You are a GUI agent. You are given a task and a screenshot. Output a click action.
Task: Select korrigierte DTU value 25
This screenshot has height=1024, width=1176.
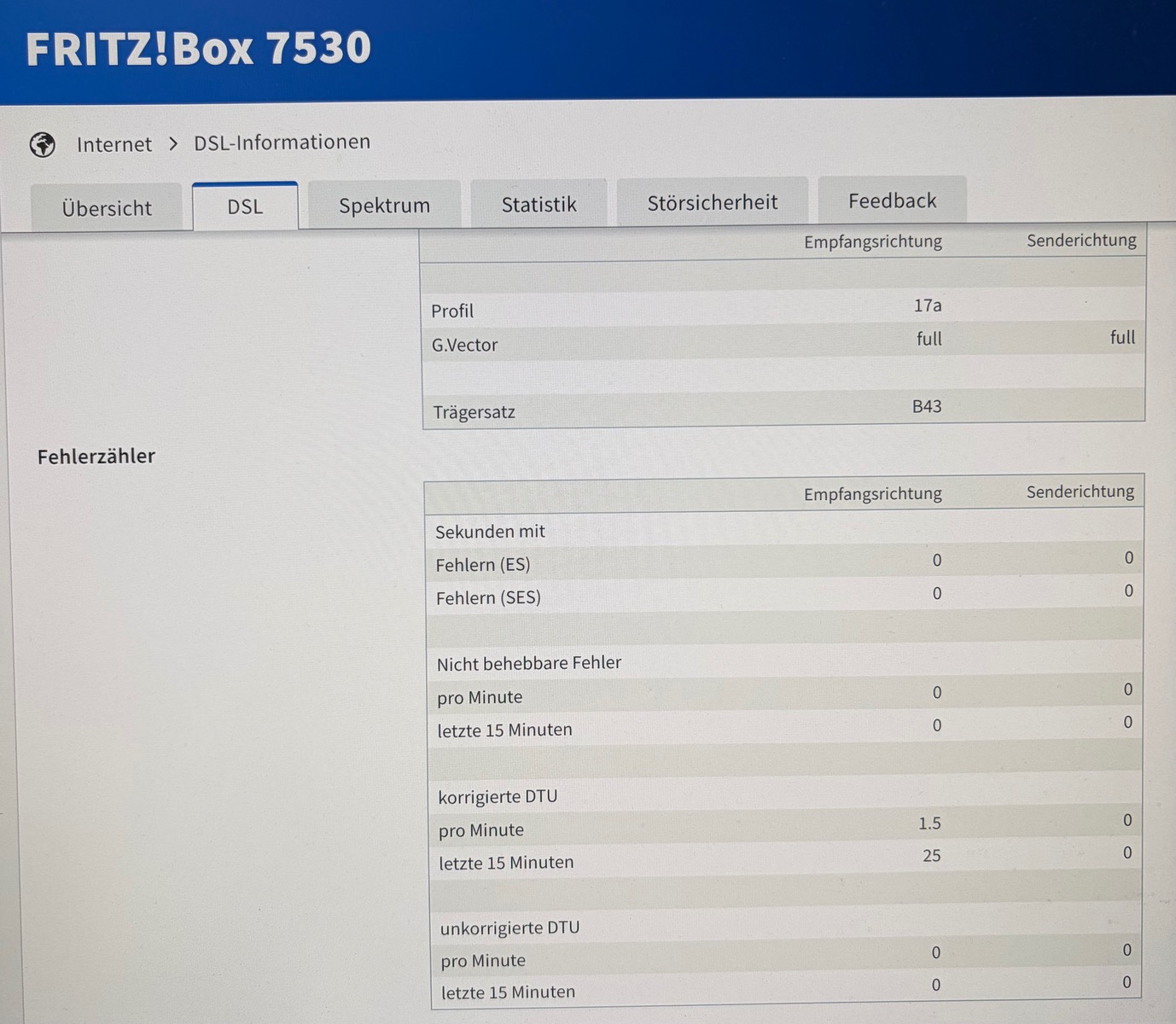932,855
